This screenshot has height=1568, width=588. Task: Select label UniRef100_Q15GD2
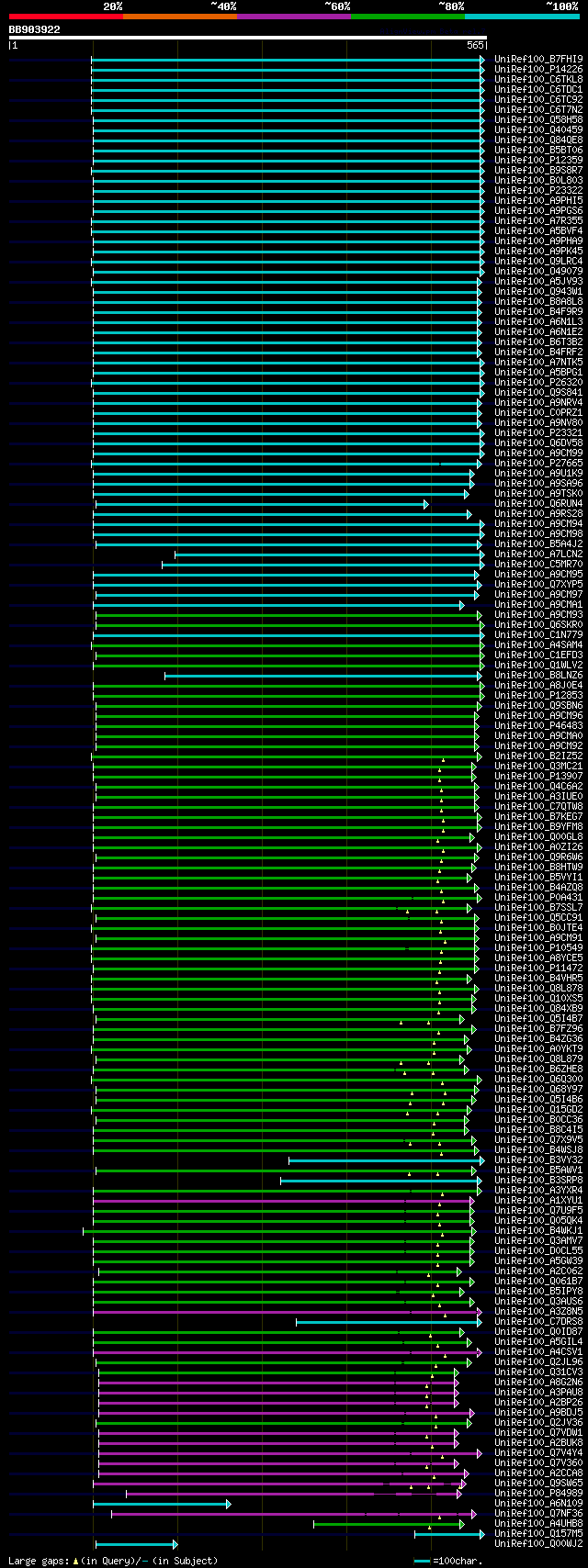tap(538, 1109)
